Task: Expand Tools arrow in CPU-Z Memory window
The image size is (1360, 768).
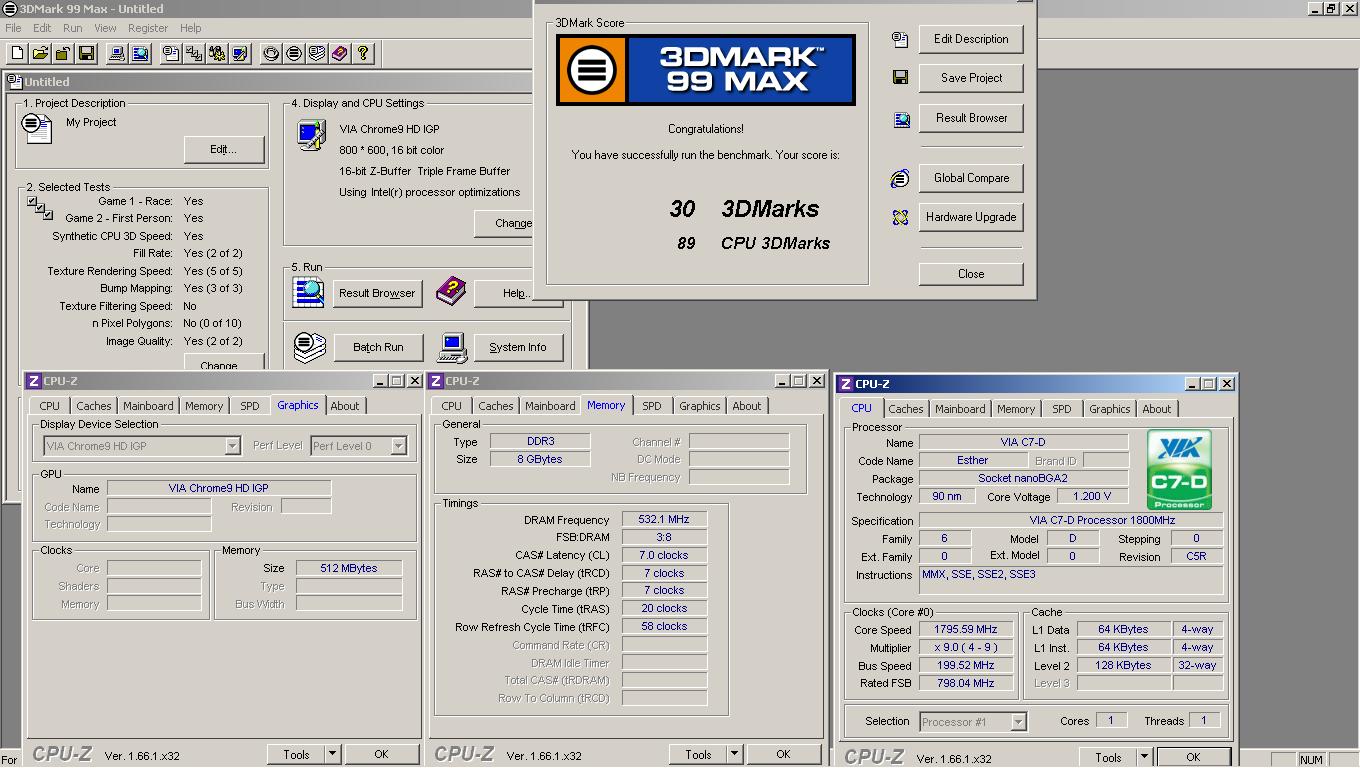Action: pyautogui.click(x=735, y=754)
